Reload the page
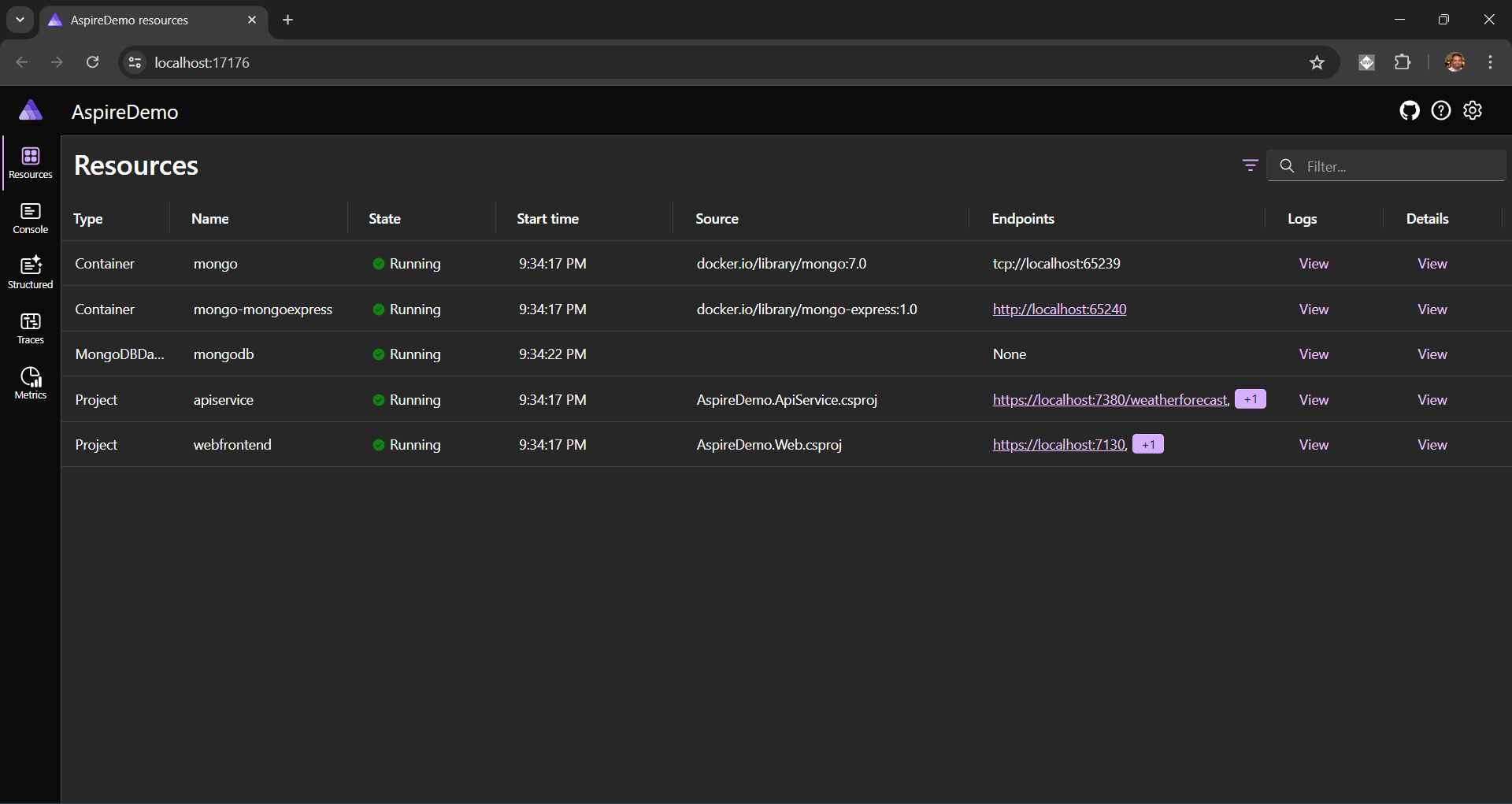Image resolution: width=1512 pixels, height=804 pixels. (92, 62)
